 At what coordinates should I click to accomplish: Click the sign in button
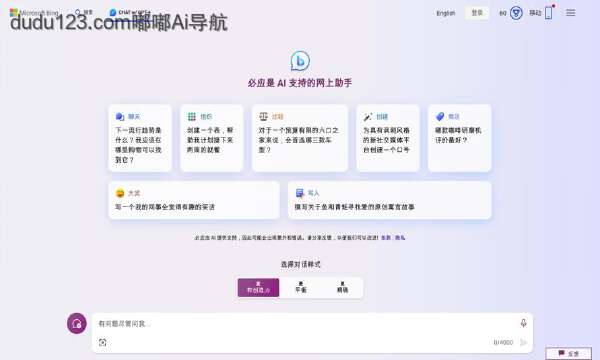477,13
